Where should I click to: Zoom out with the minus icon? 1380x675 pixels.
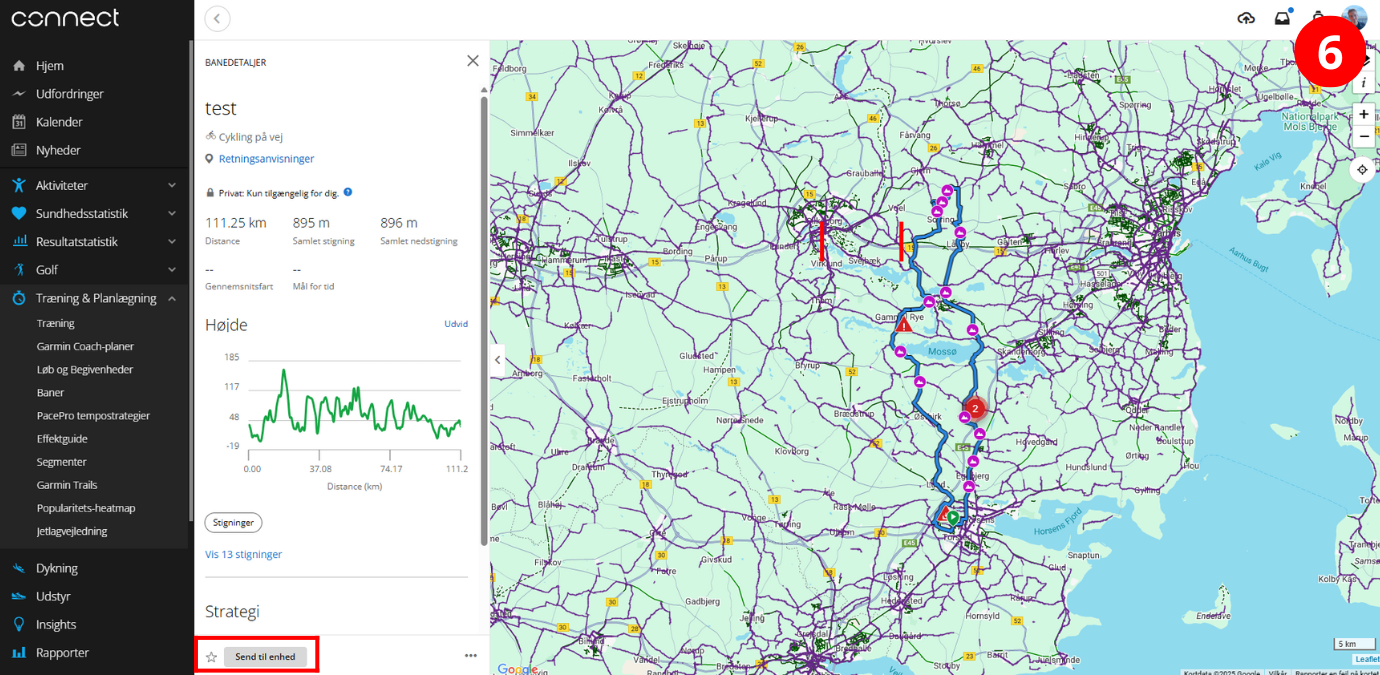click(x=1364, y=136)
